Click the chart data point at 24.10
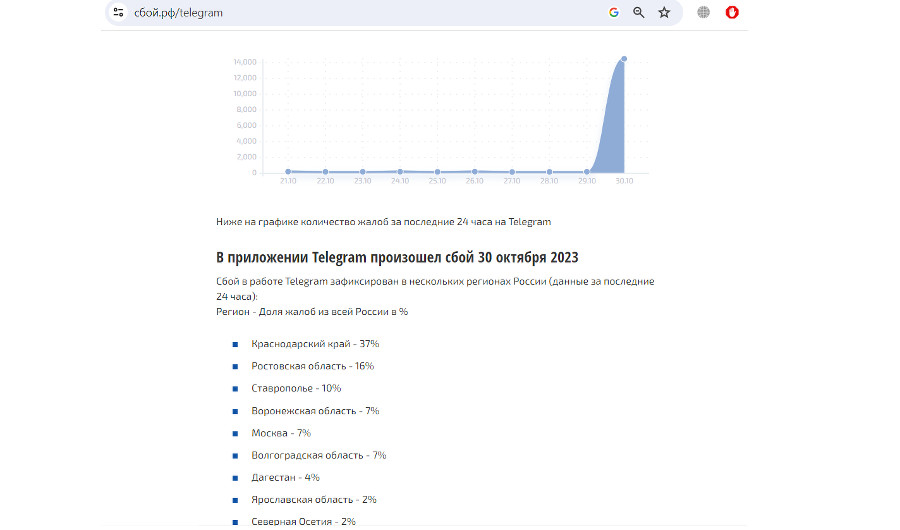 click(400, 172)
